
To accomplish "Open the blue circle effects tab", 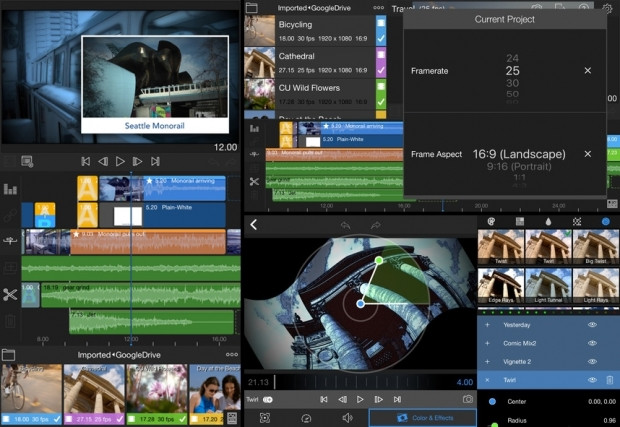I will [x=605, y=221].
